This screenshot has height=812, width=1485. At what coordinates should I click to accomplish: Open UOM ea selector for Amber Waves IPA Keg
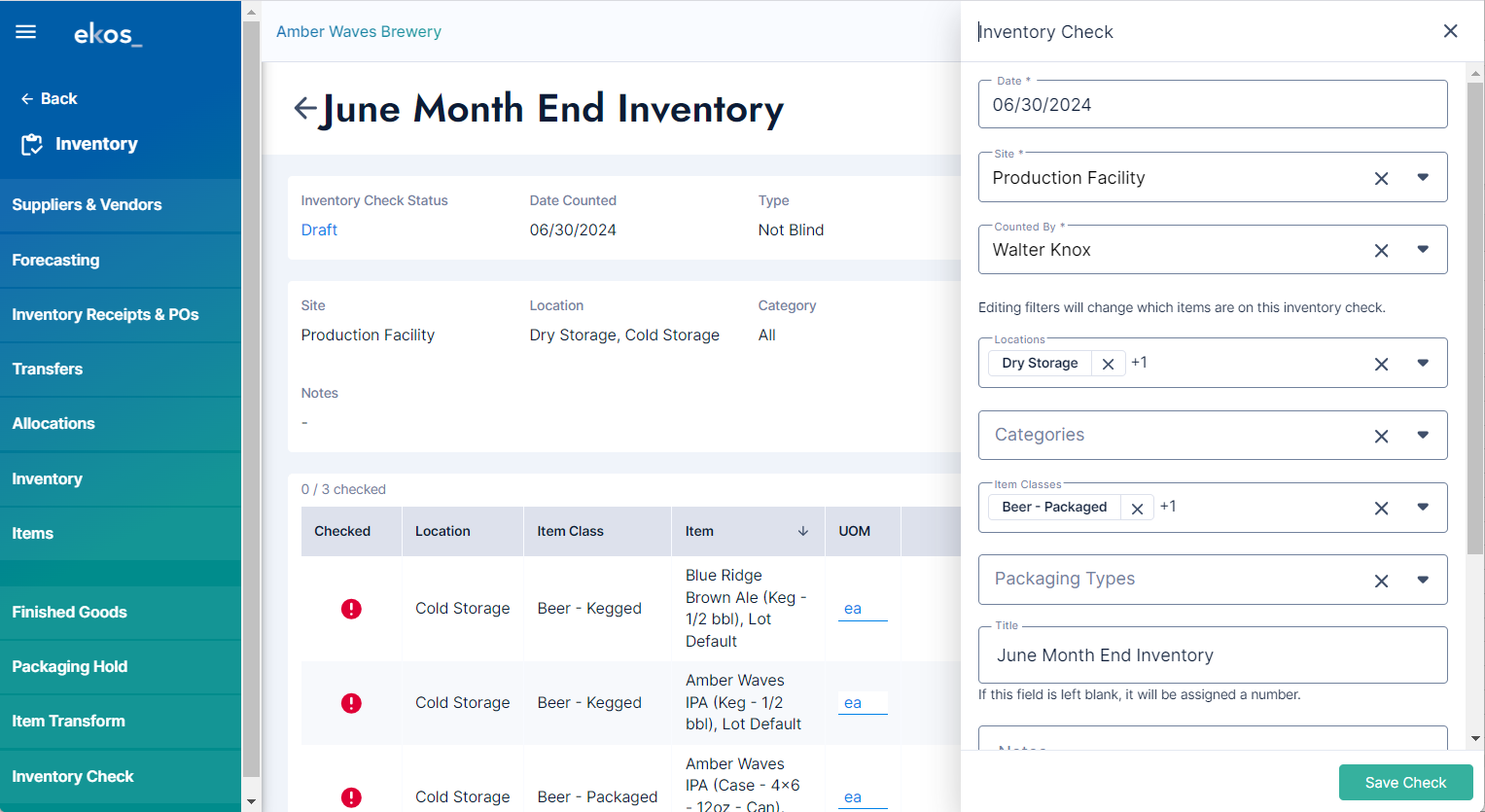tap(863, 703)
